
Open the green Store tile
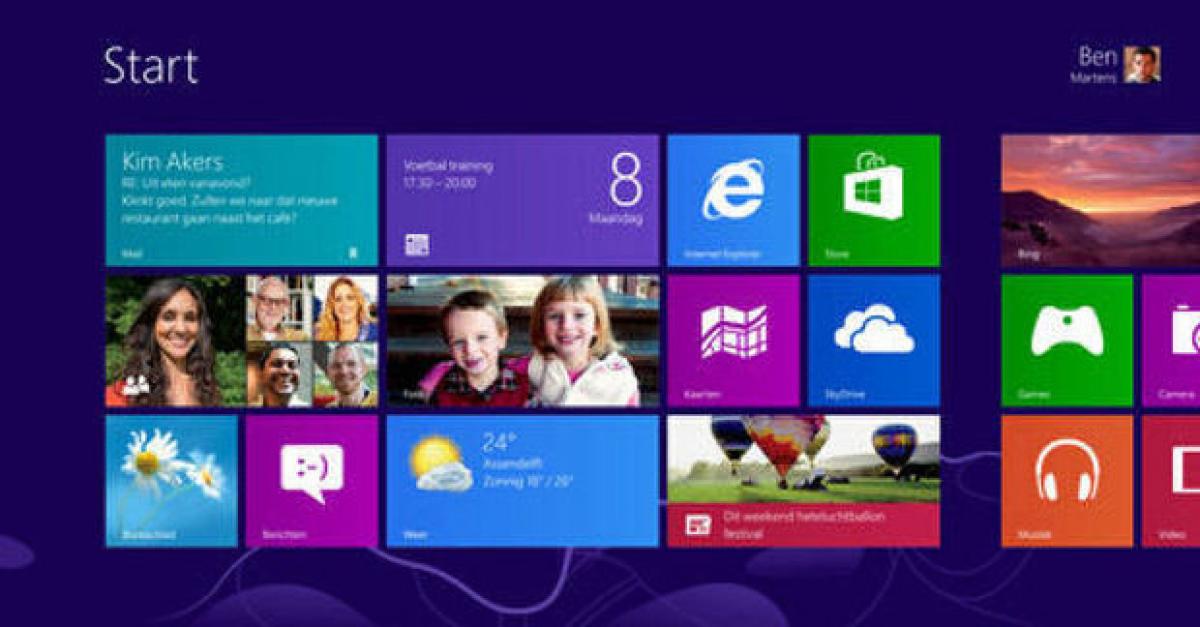click(874, 200)
